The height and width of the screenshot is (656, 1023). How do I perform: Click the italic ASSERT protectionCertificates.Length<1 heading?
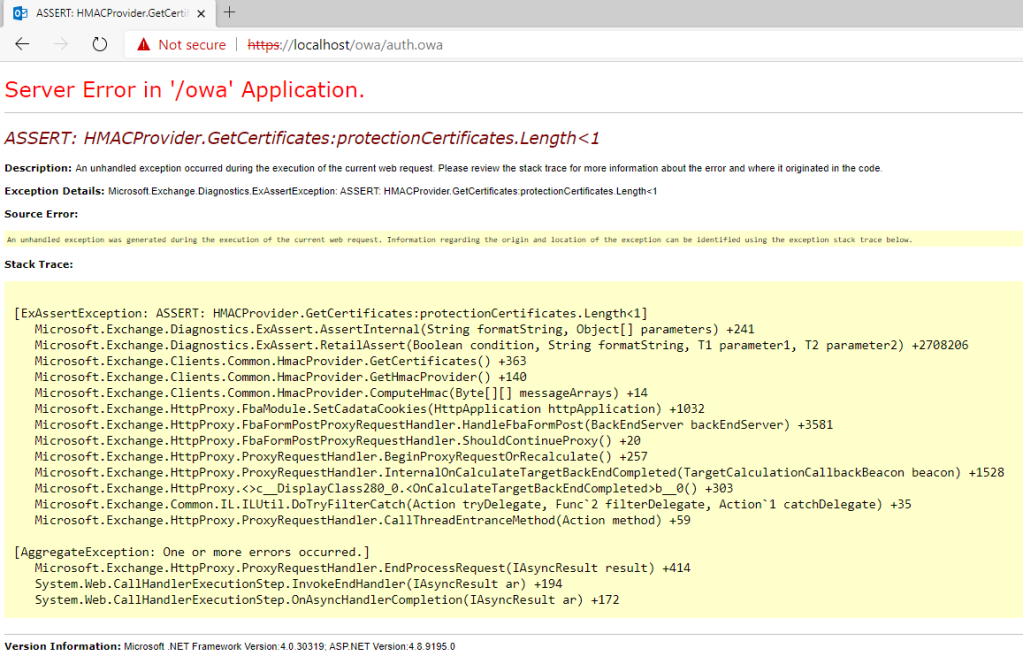[302, 138]
